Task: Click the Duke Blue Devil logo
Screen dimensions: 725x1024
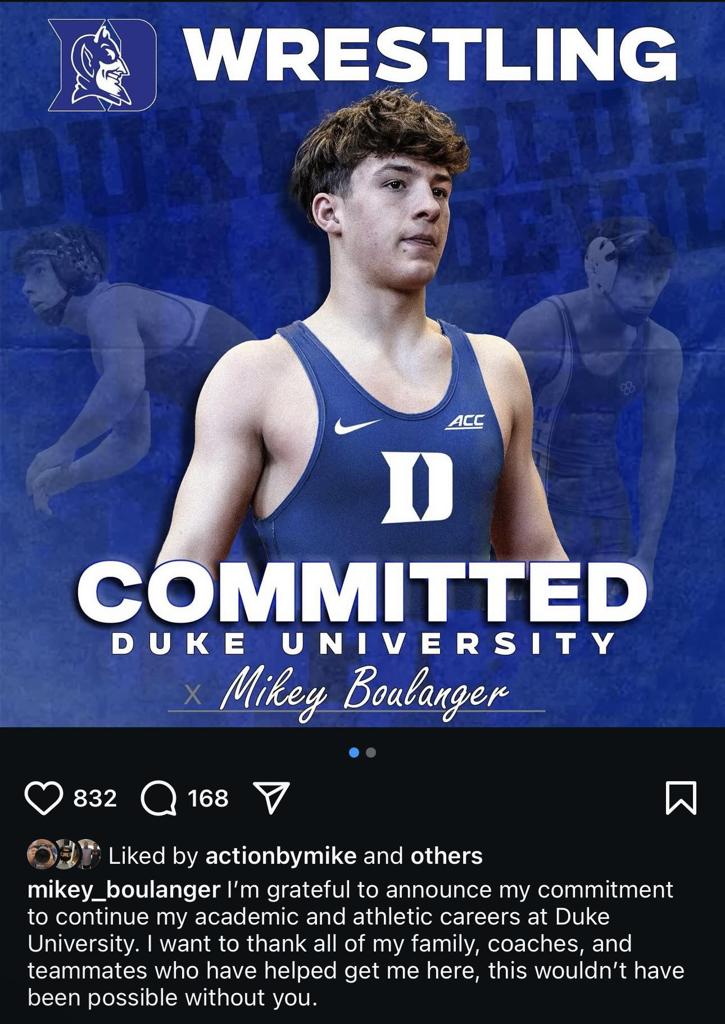Action: [104, 63]
